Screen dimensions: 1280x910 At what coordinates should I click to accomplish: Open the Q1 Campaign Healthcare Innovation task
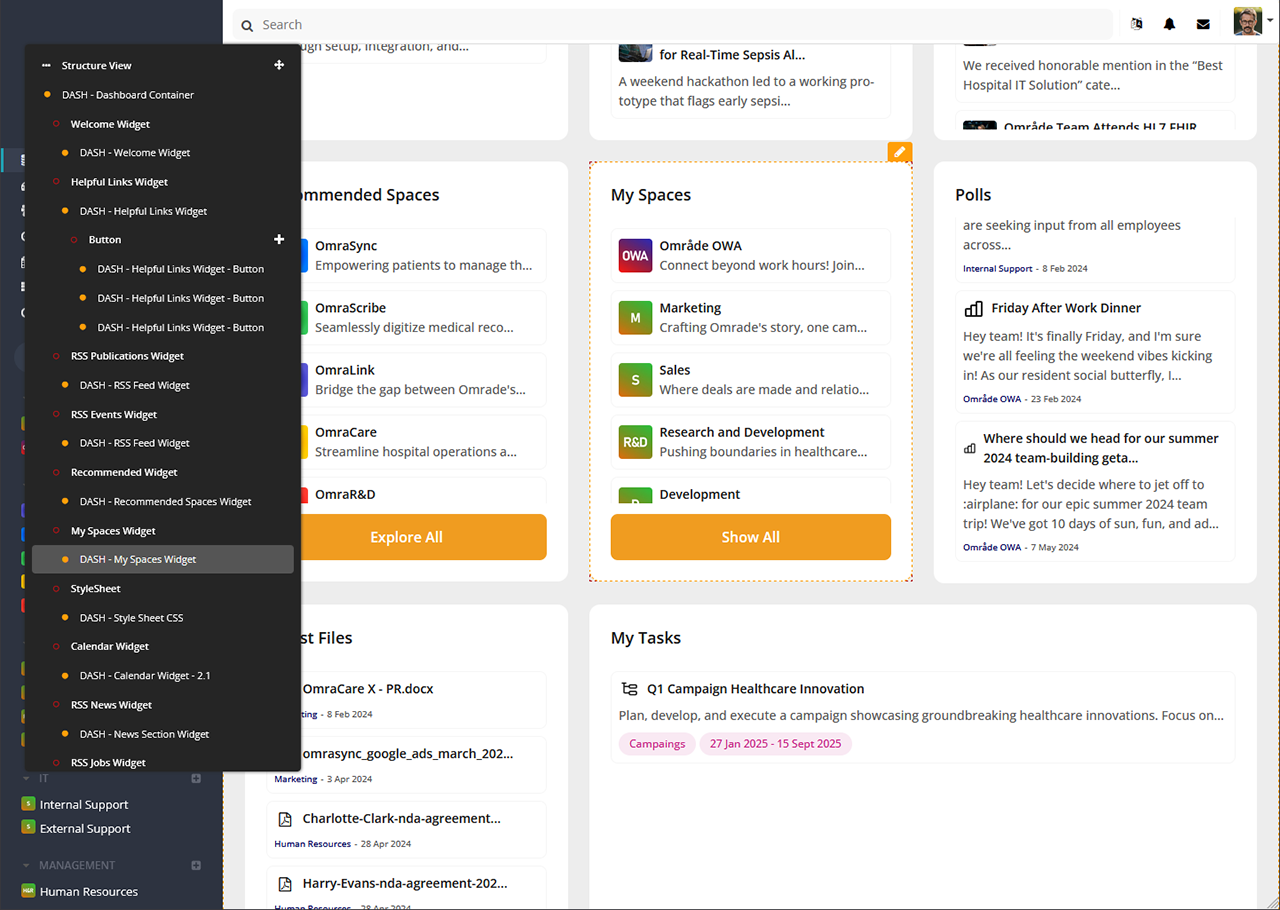[x=755, y=689]
